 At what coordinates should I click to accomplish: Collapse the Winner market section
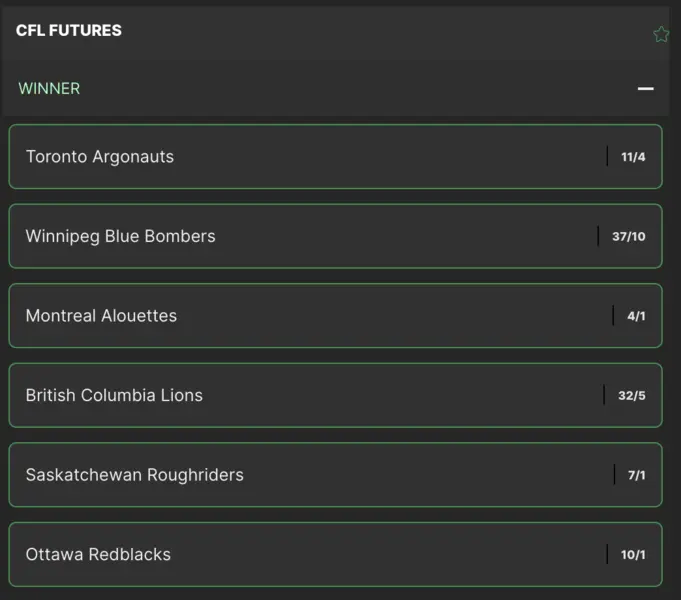[646, 88]
